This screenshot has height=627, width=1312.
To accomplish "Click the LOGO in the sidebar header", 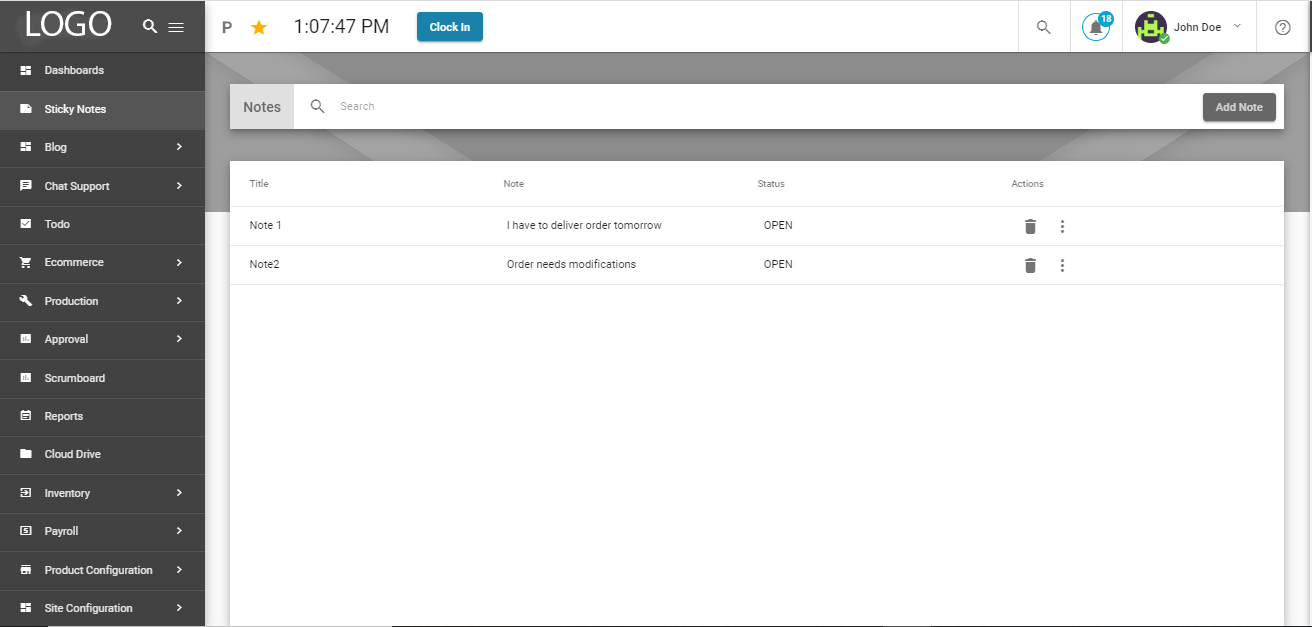I will 69,25.
